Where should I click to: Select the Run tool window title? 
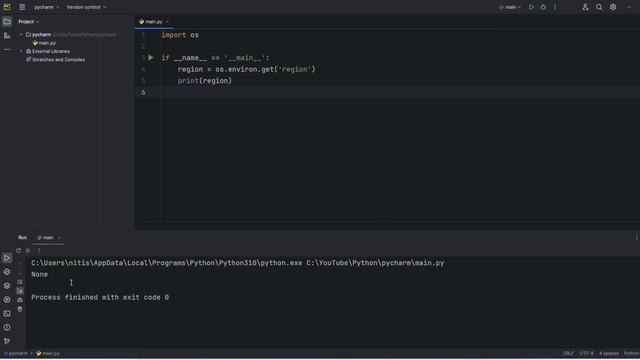coord(22,238)
